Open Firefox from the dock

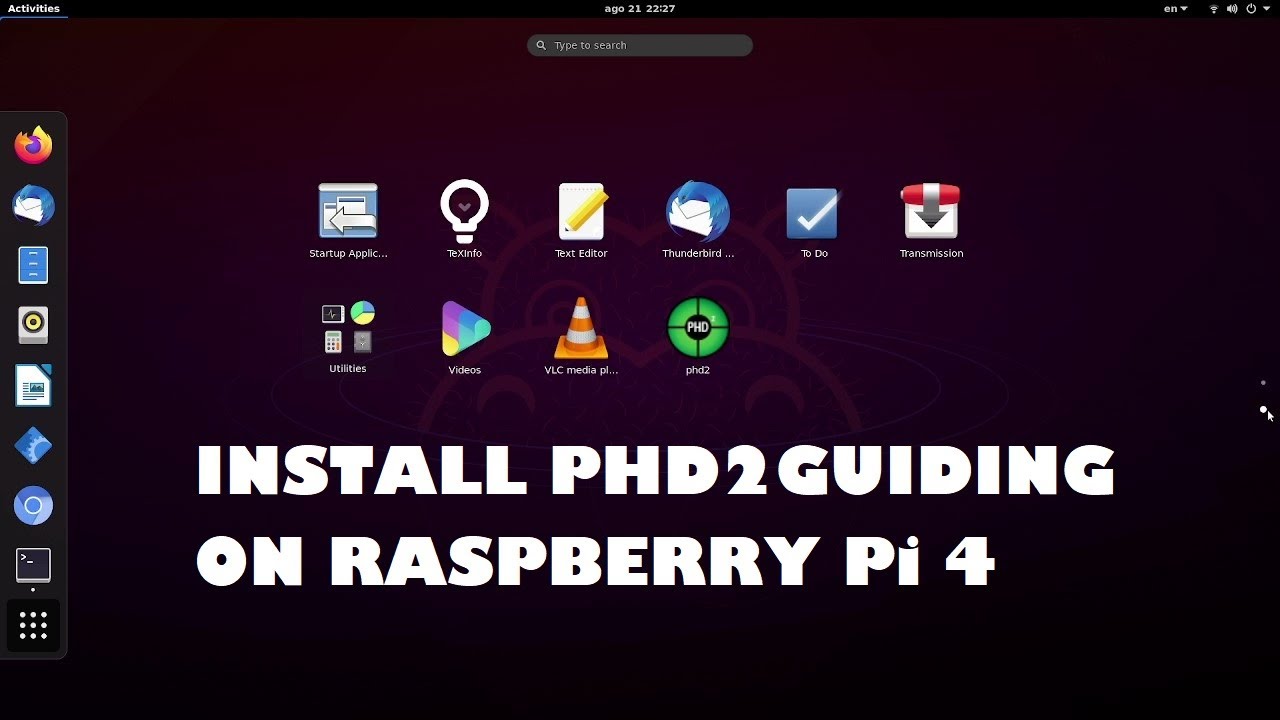point(33,145)
